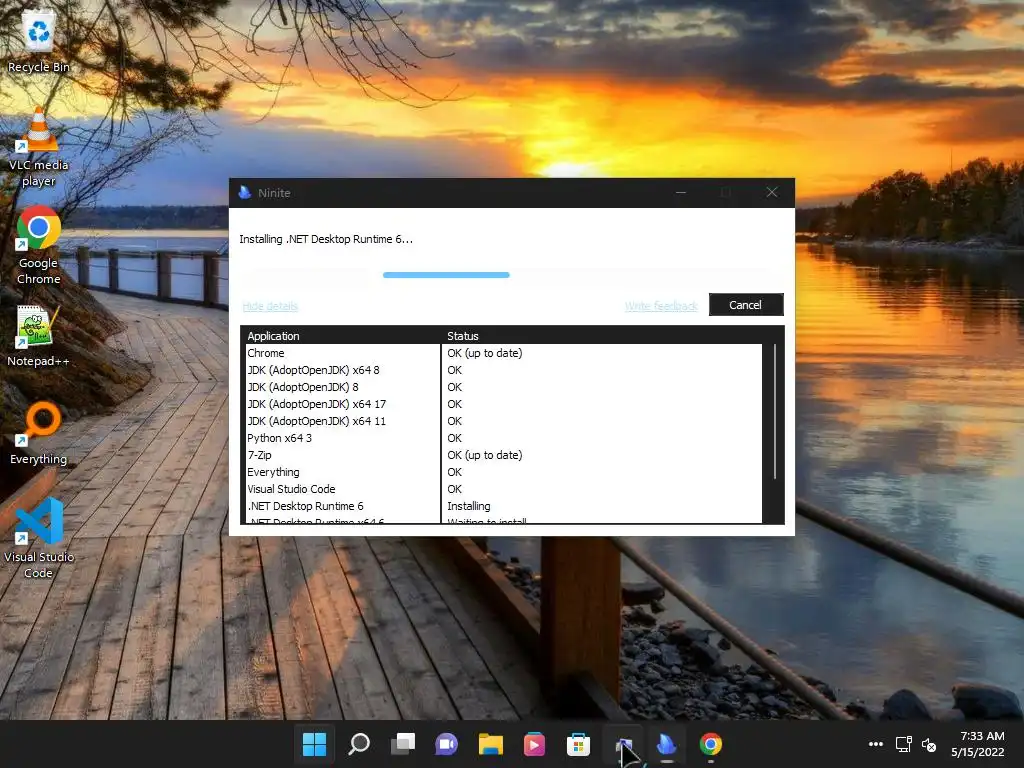Show hidden system tray icons
Screen dimensions: 1024x768
[876, 744]
